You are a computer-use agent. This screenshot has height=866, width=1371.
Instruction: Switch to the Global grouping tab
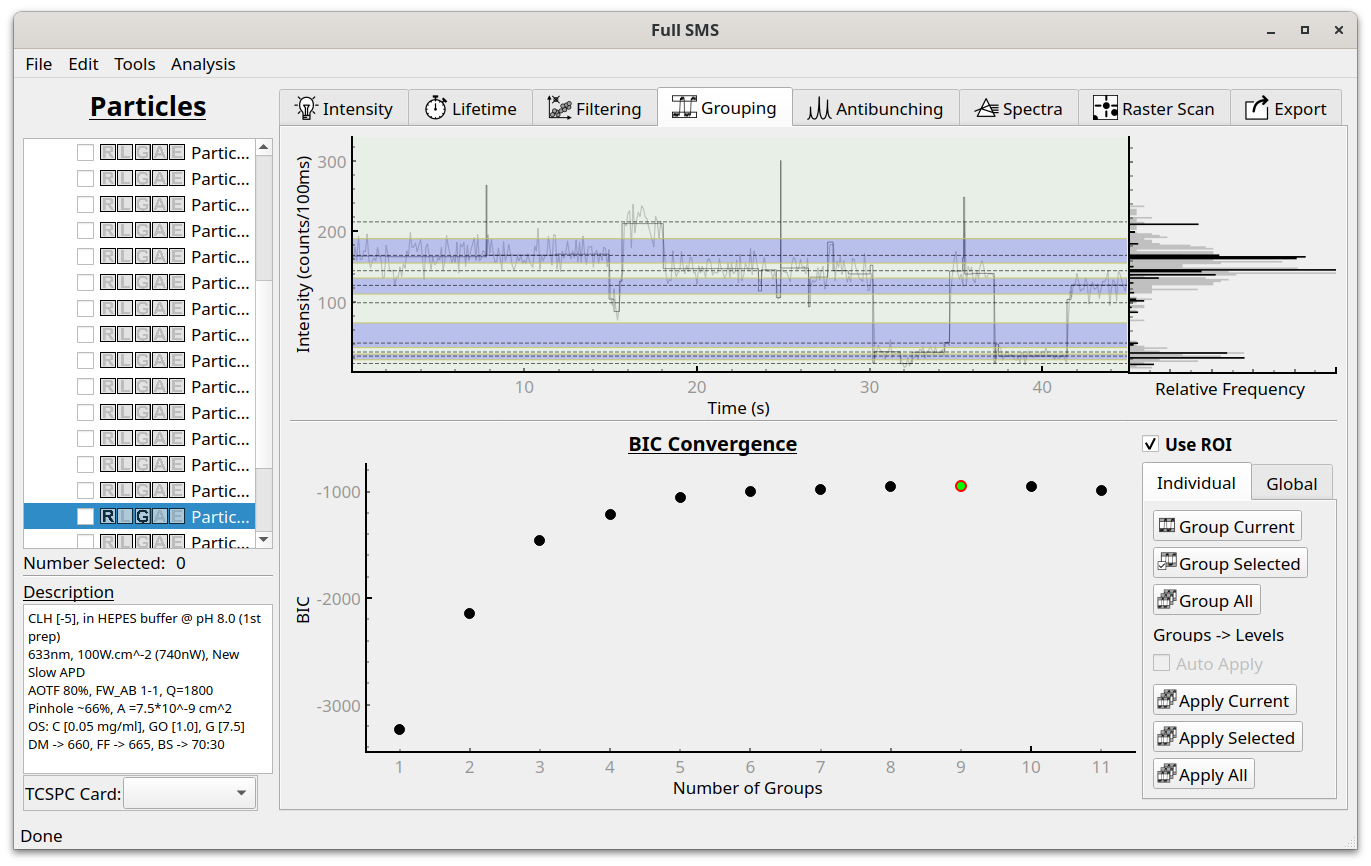point(1291,484)
